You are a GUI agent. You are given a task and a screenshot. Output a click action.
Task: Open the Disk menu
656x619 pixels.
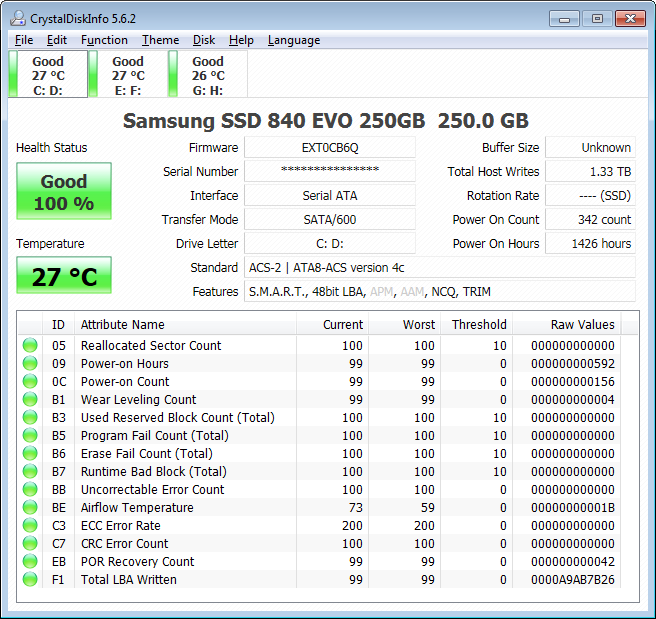click(204, 40)
